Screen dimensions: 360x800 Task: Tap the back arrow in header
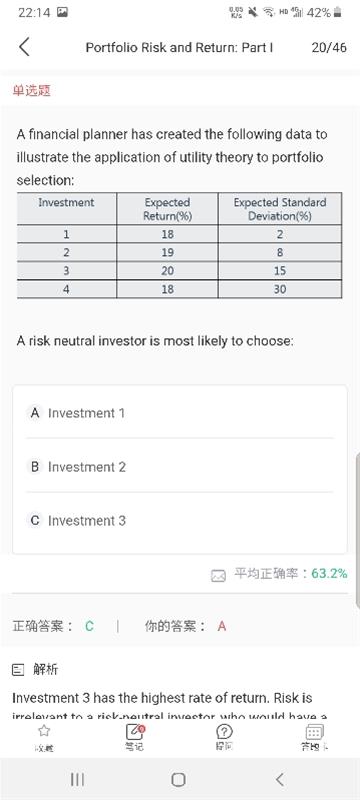24,47
